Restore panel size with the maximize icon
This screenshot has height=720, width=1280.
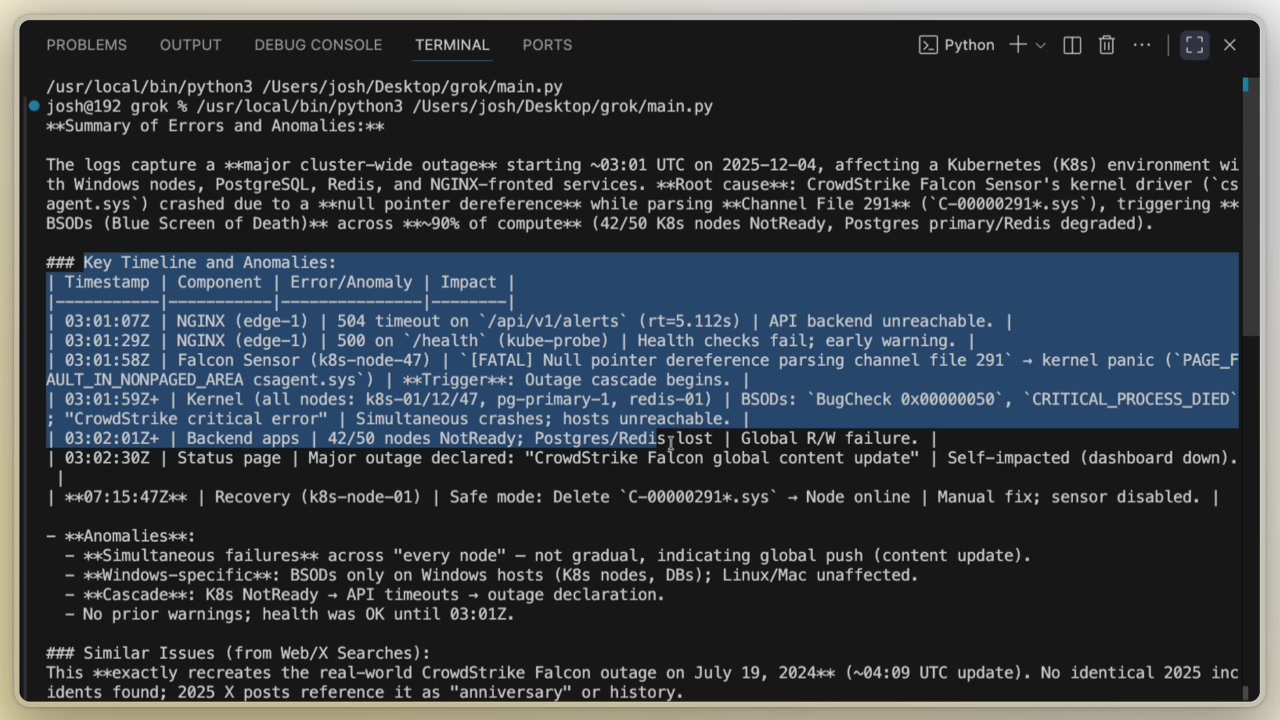click(x=1194, y=45)
